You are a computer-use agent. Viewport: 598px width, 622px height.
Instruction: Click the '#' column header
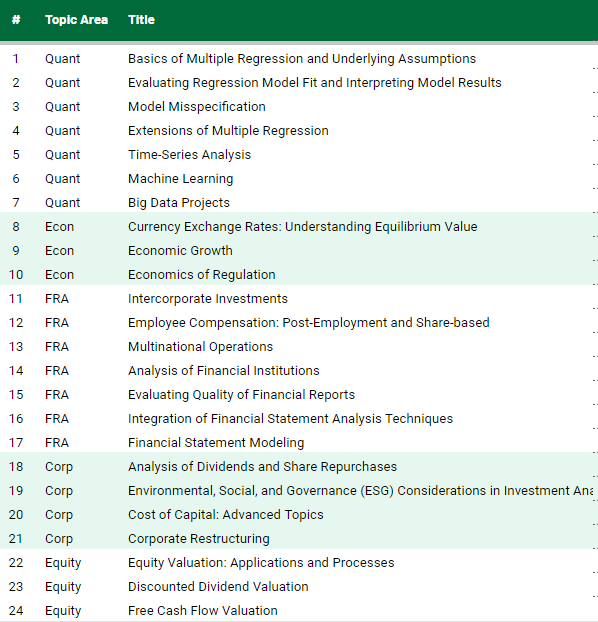16,20
